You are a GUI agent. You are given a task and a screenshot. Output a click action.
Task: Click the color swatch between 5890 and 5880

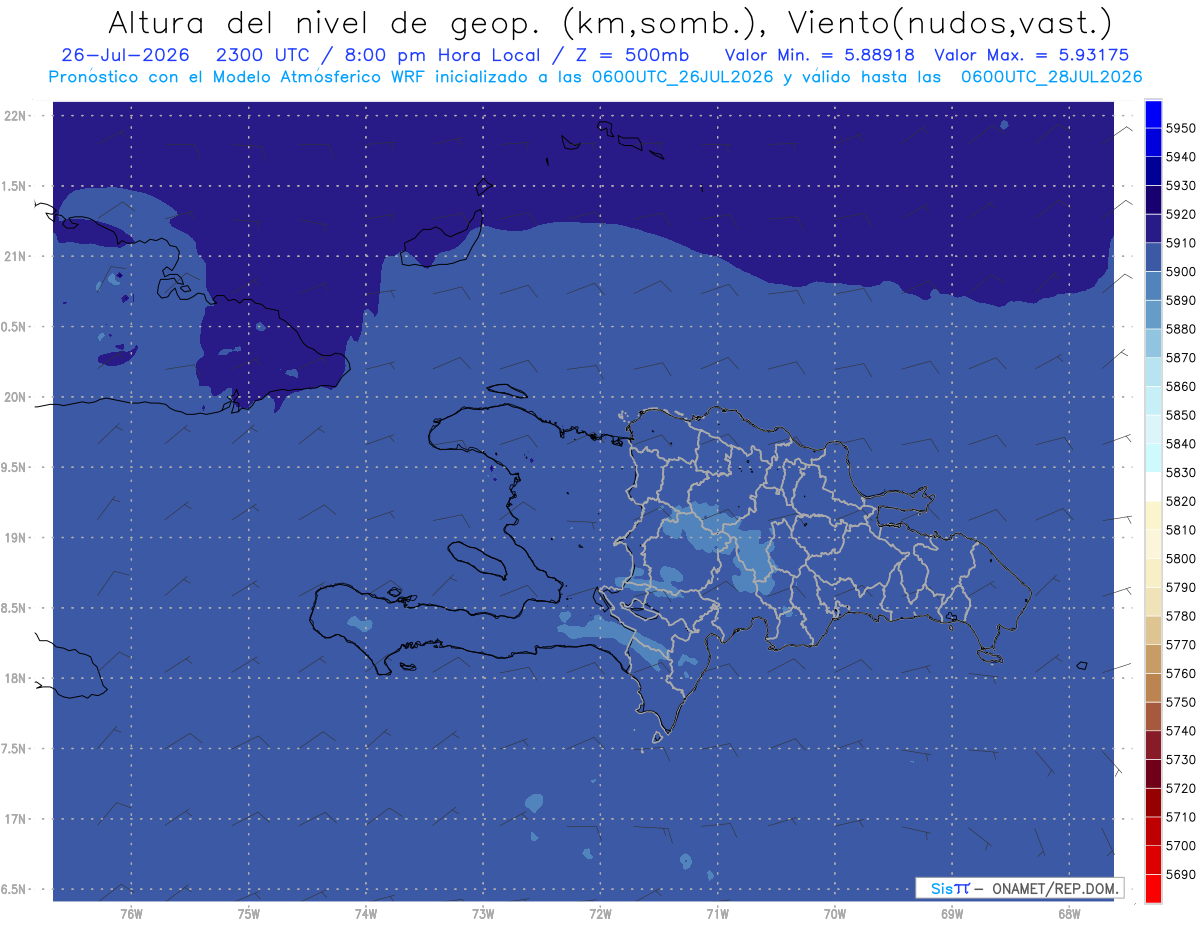[1153, 314]
